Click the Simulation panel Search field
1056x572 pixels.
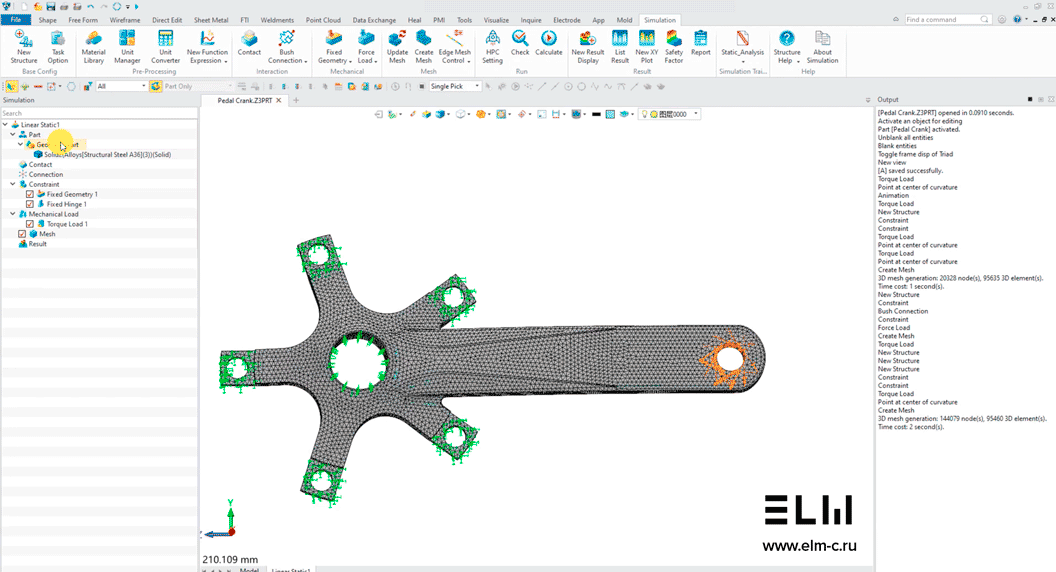pos(99,113)
